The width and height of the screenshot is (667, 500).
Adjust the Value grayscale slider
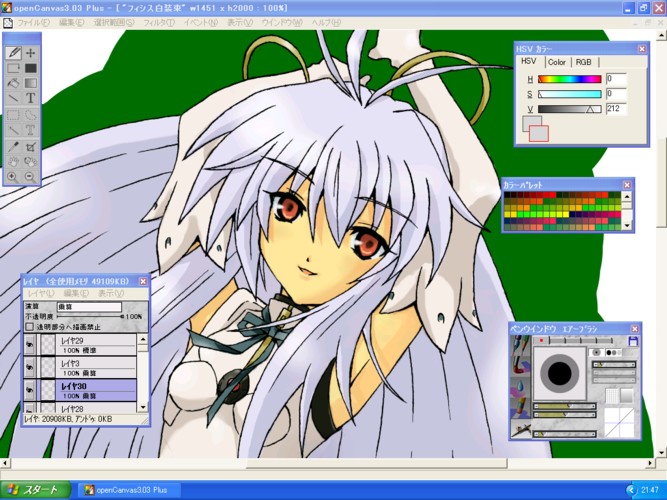570,109
